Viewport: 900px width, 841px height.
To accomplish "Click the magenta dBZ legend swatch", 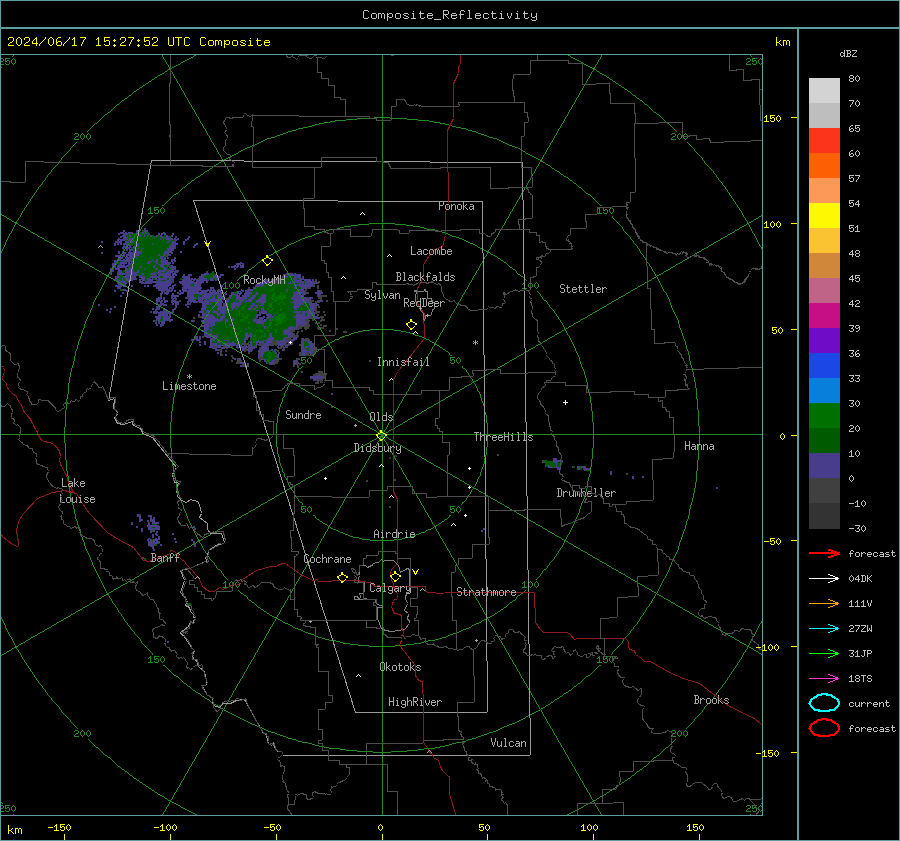I will tap(824, 315).
